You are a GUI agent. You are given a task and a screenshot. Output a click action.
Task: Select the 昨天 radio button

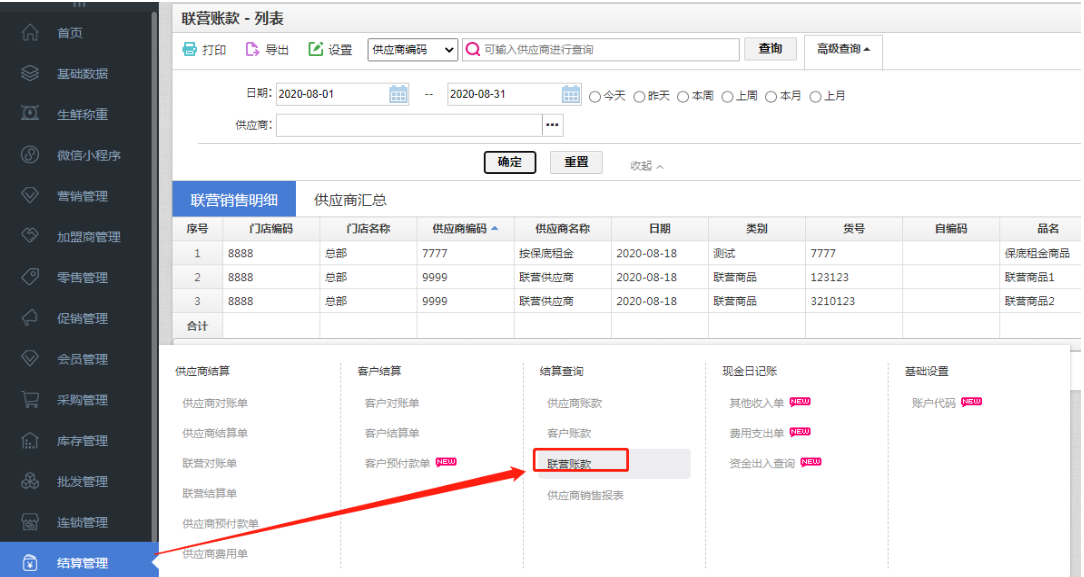639,97
